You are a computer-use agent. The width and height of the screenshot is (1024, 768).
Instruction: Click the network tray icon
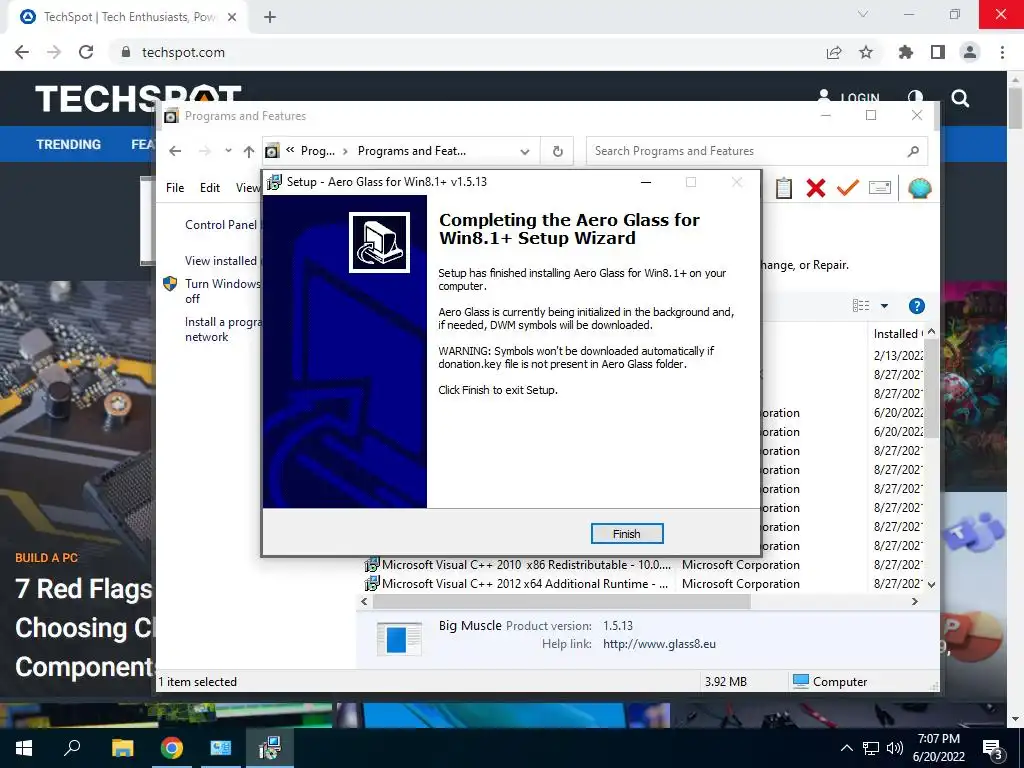[x=871, y=748]
